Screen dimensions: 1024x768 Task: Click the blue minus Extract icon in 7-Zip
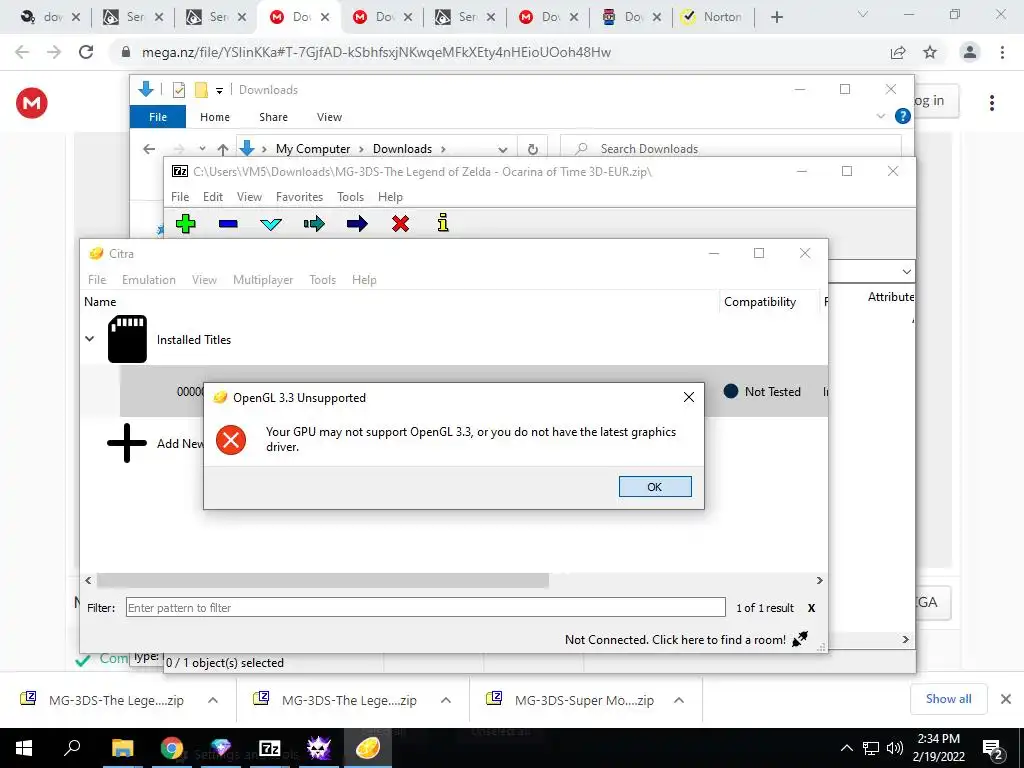(x=228, y=223)
